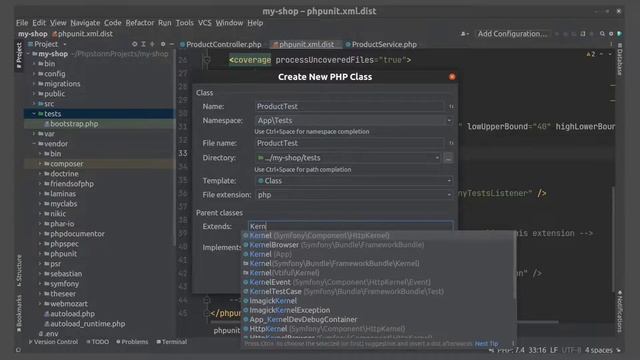This screenshot has width=640, height=360.
Task: Collapse the vendor folder
Action: pyautogui.click(x=34, y=144)
